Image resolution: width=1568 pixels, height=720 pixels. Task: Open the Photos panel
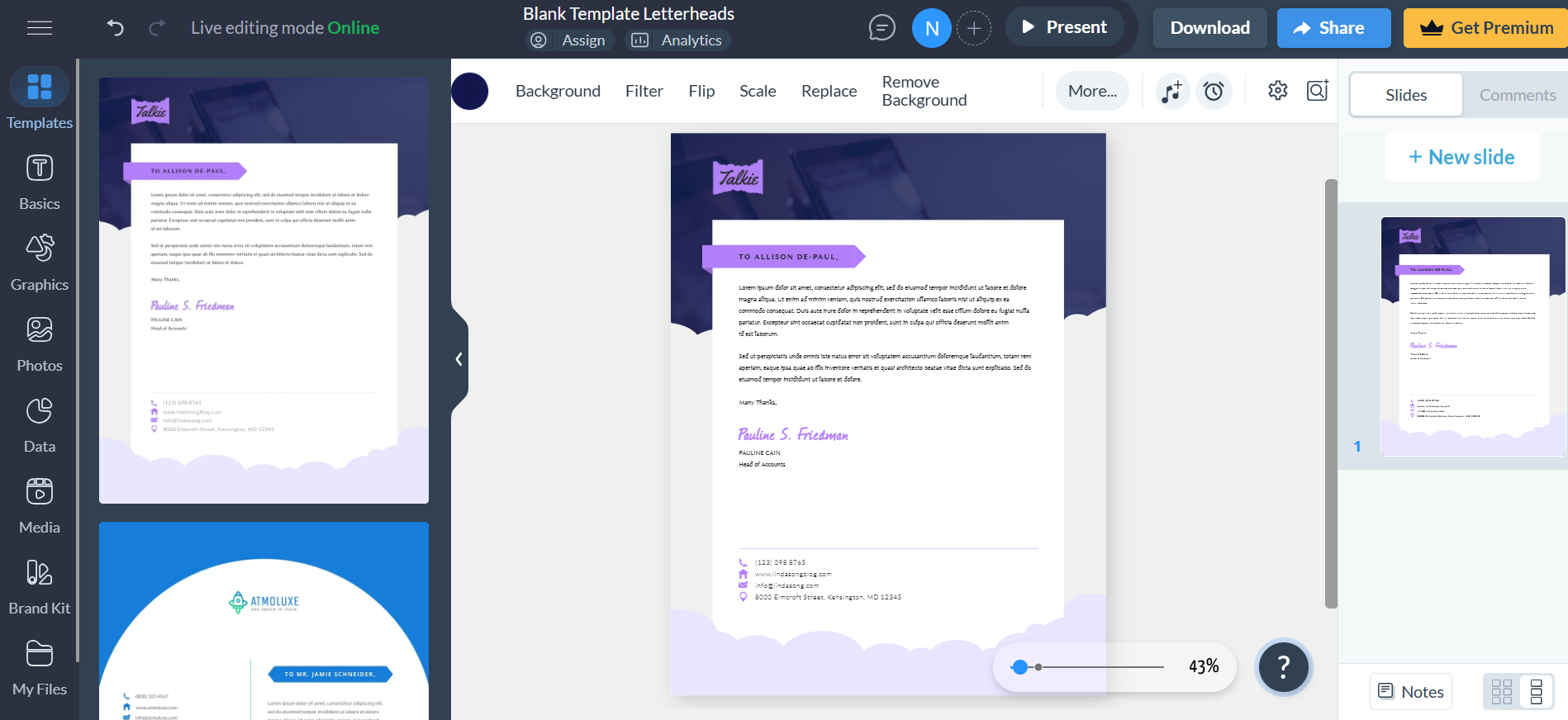40,343
